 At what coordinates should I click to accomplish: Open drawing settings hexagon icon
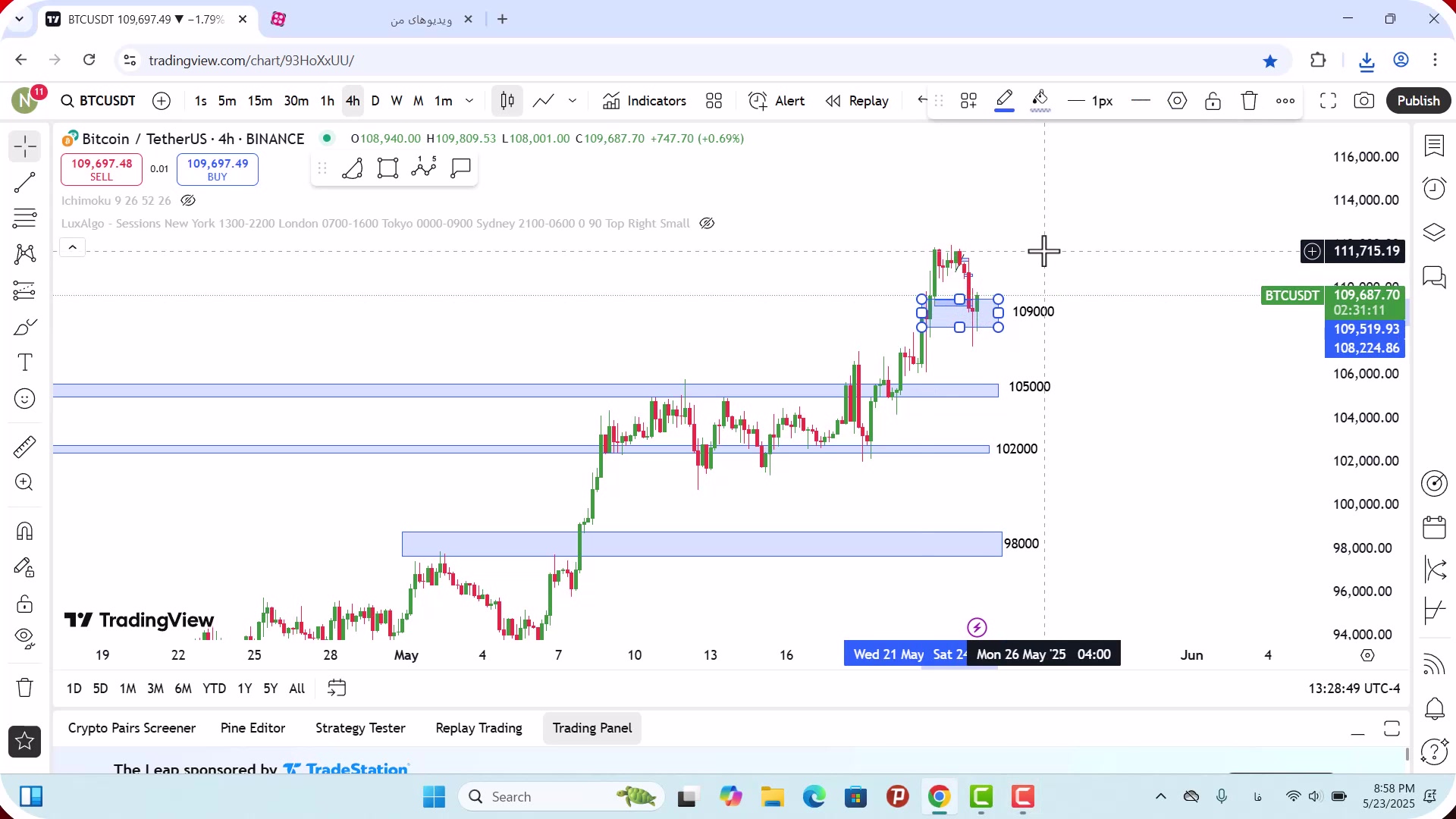(x=1177, y=101)
